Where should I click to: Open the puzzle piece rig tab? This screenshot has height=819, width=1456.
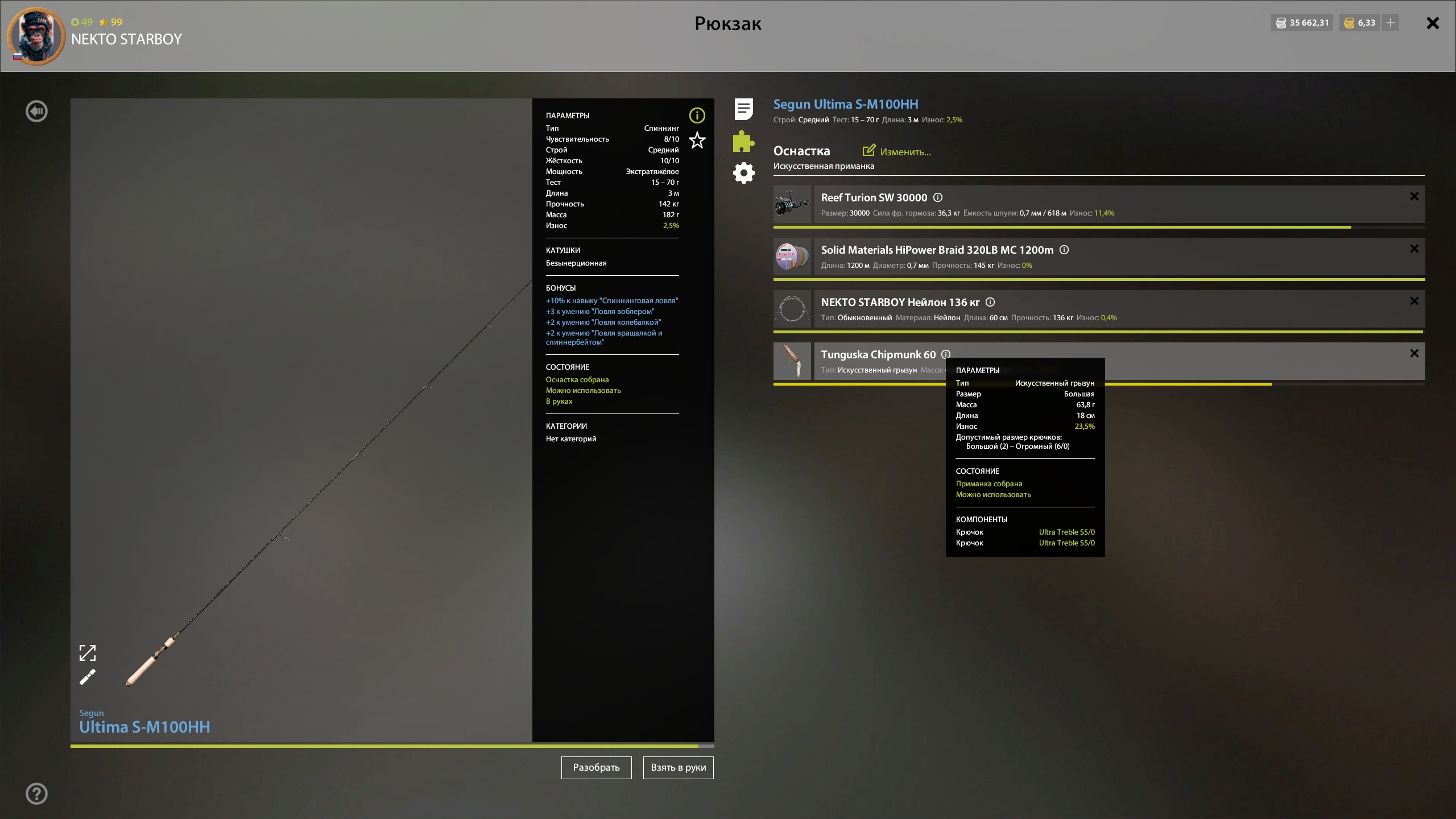(x=743, y=141)
